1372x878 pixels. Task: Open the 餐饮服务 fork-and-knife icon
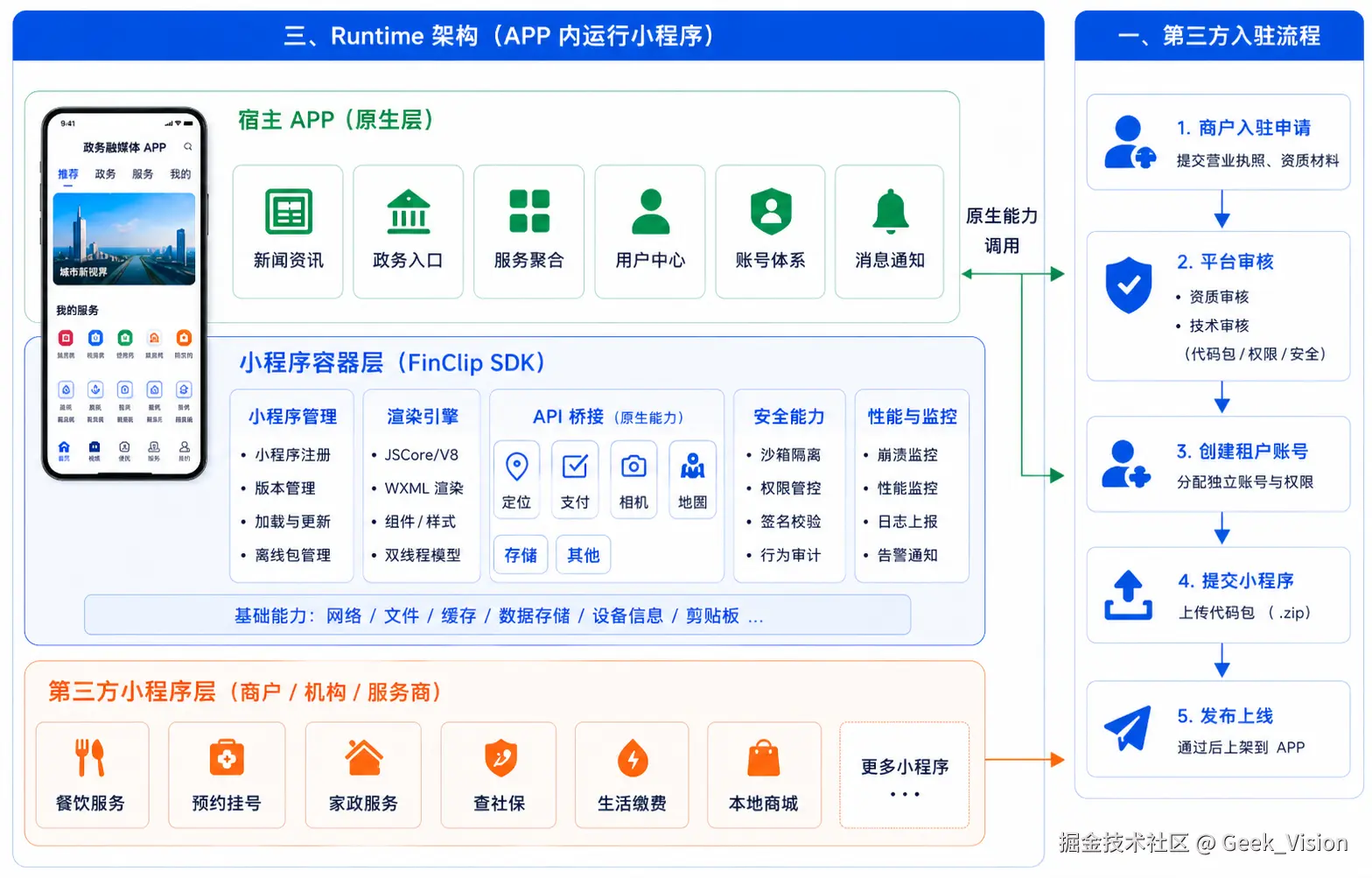pos(90,758)
